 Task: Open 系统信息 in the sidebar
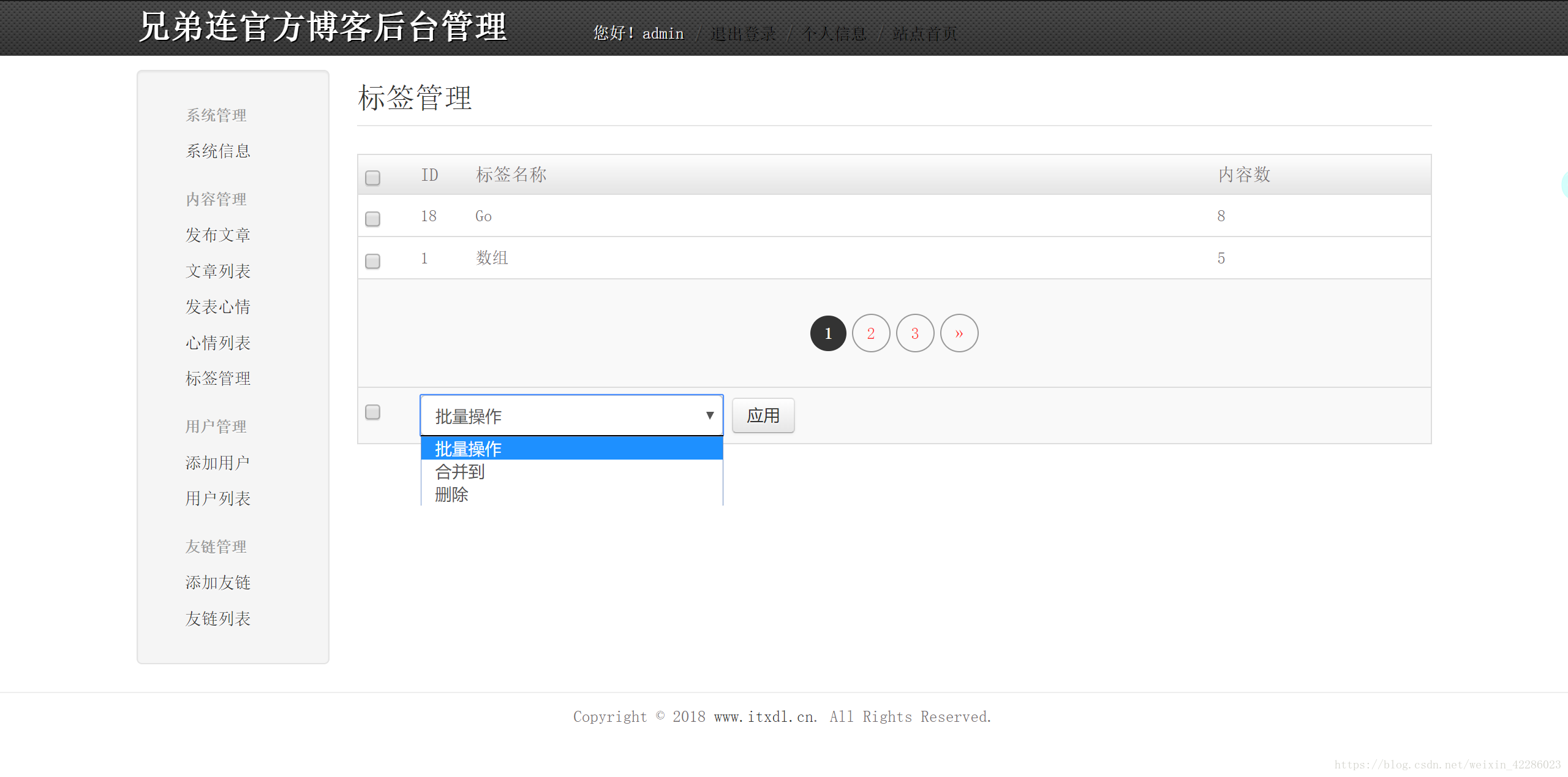218,151
